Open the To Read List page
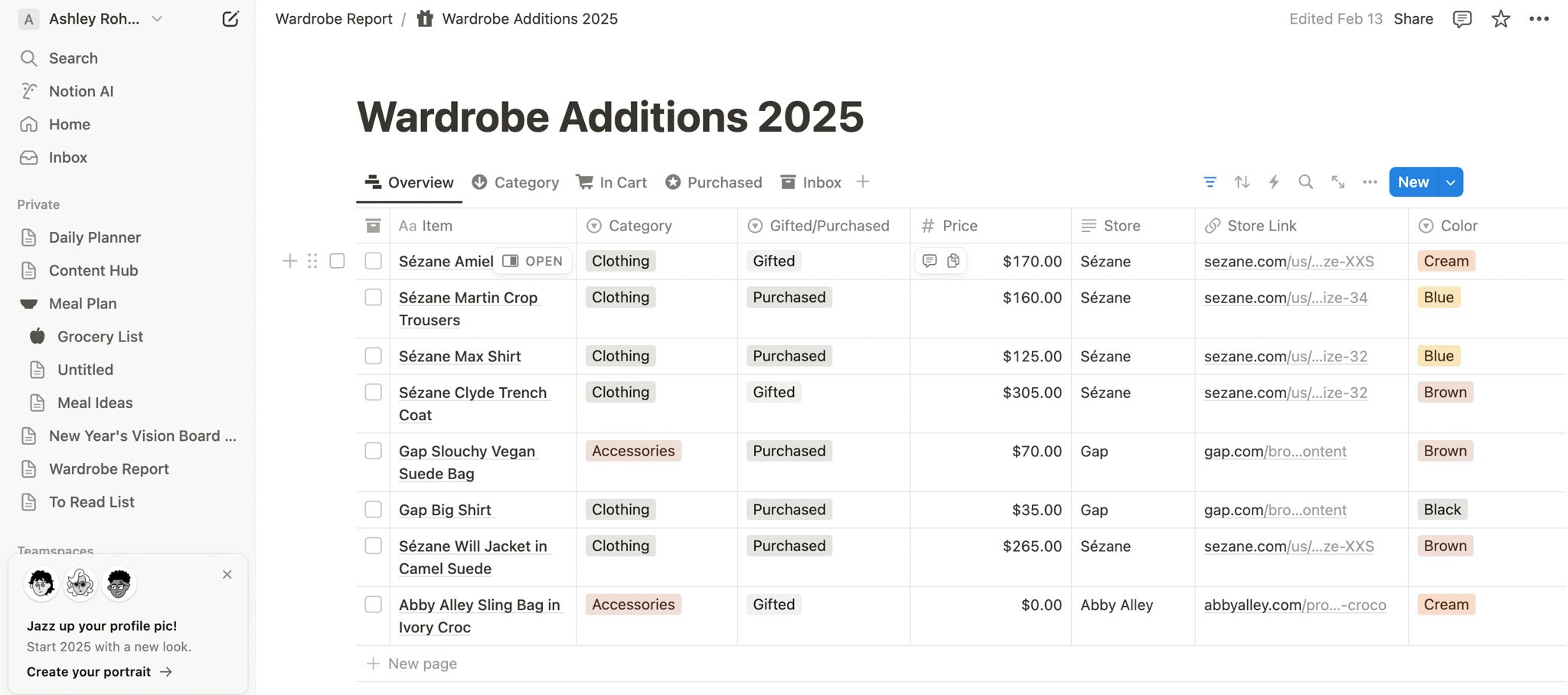This screenshot has height=695, width=1568. (x=92, y=502)
